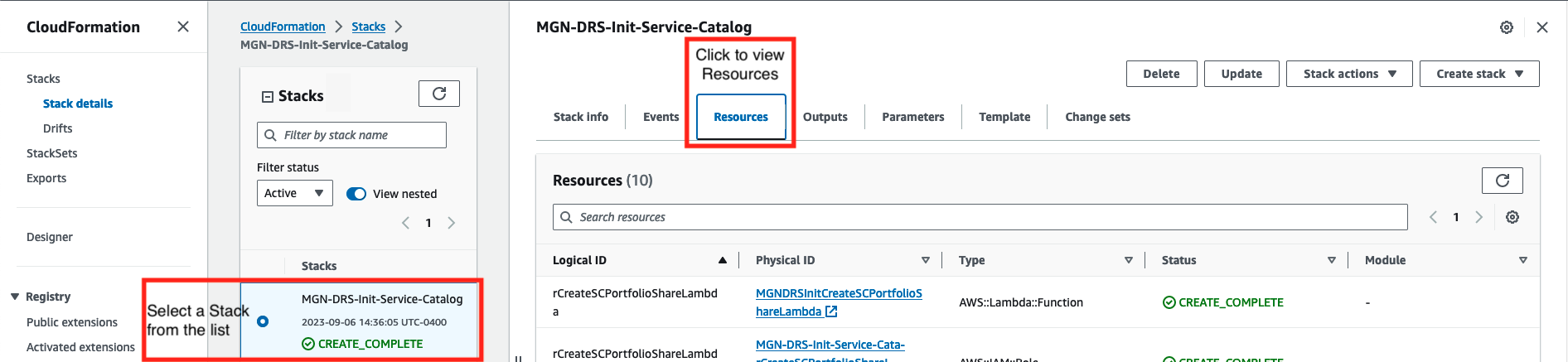Click stack timestamp 2023-09-06 14:36:05
This screenshot has width=1568, height=362.
pos(374,322)
